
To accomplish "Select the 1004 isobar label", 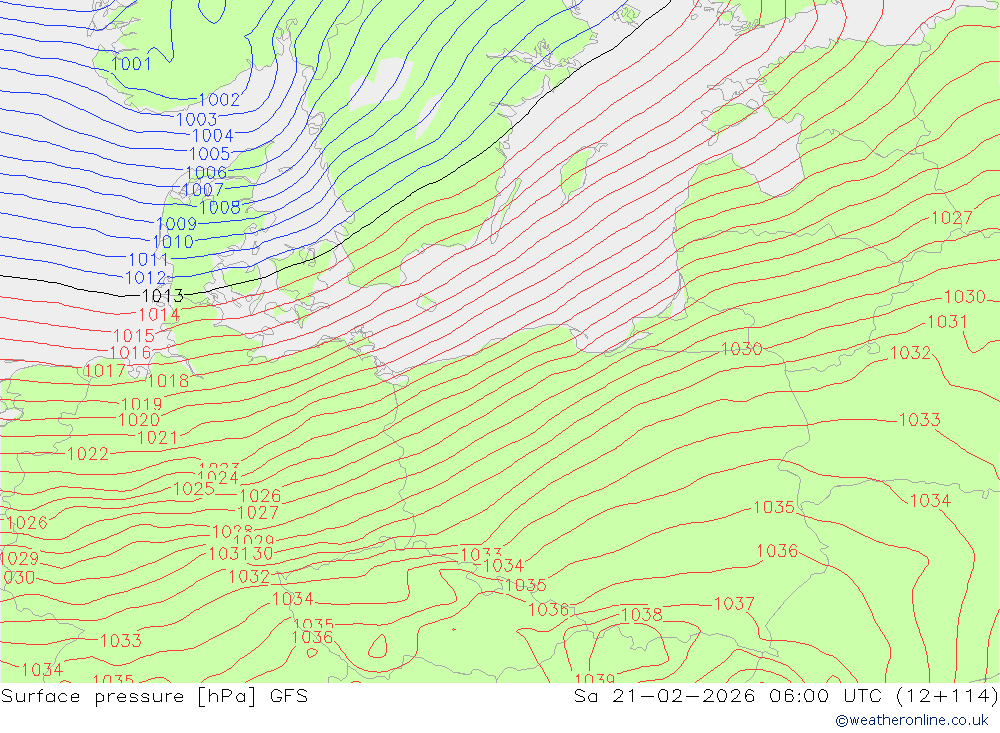I will [x=213, y=135].
